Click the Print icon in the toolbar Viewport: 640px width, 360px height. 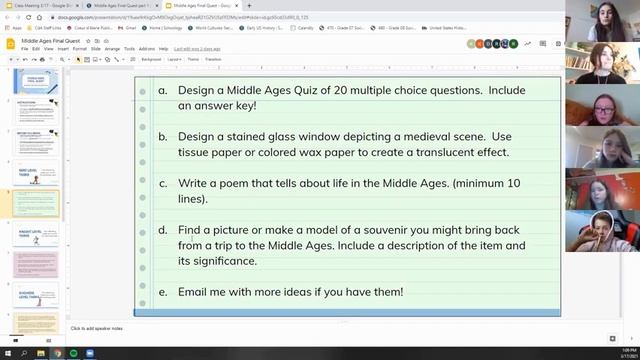(x=42, y=60)
